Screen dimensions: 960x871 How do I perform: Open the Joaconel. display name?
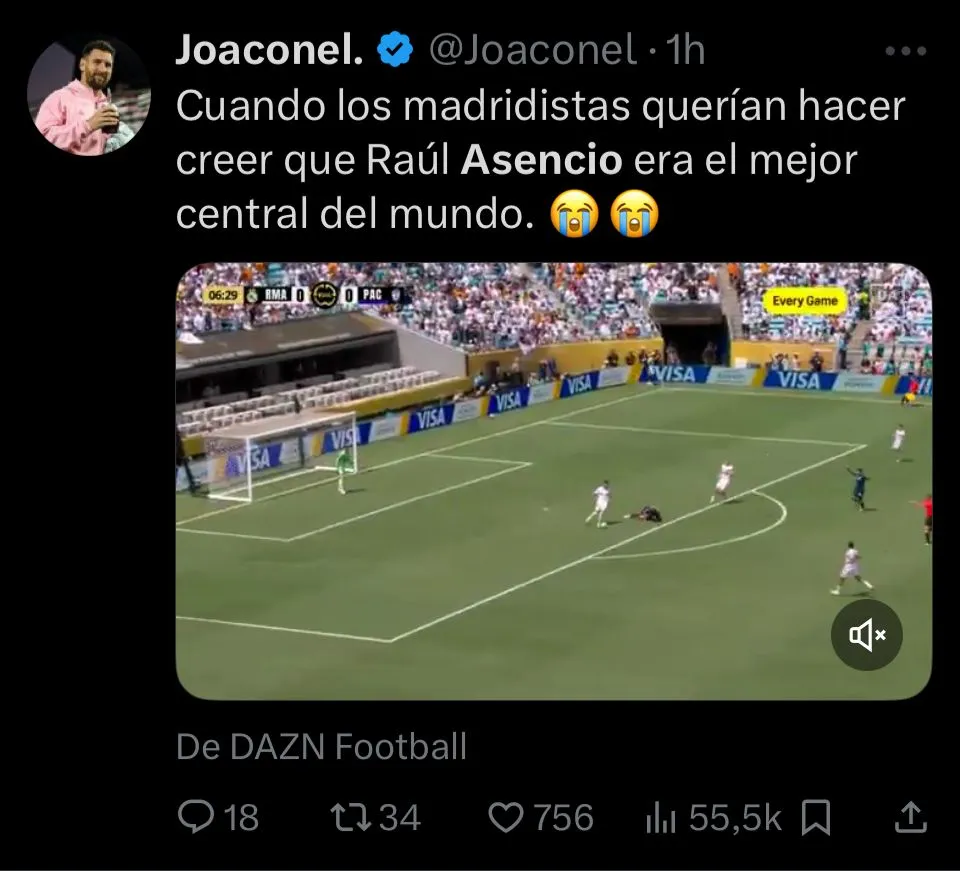click(270, 50)
